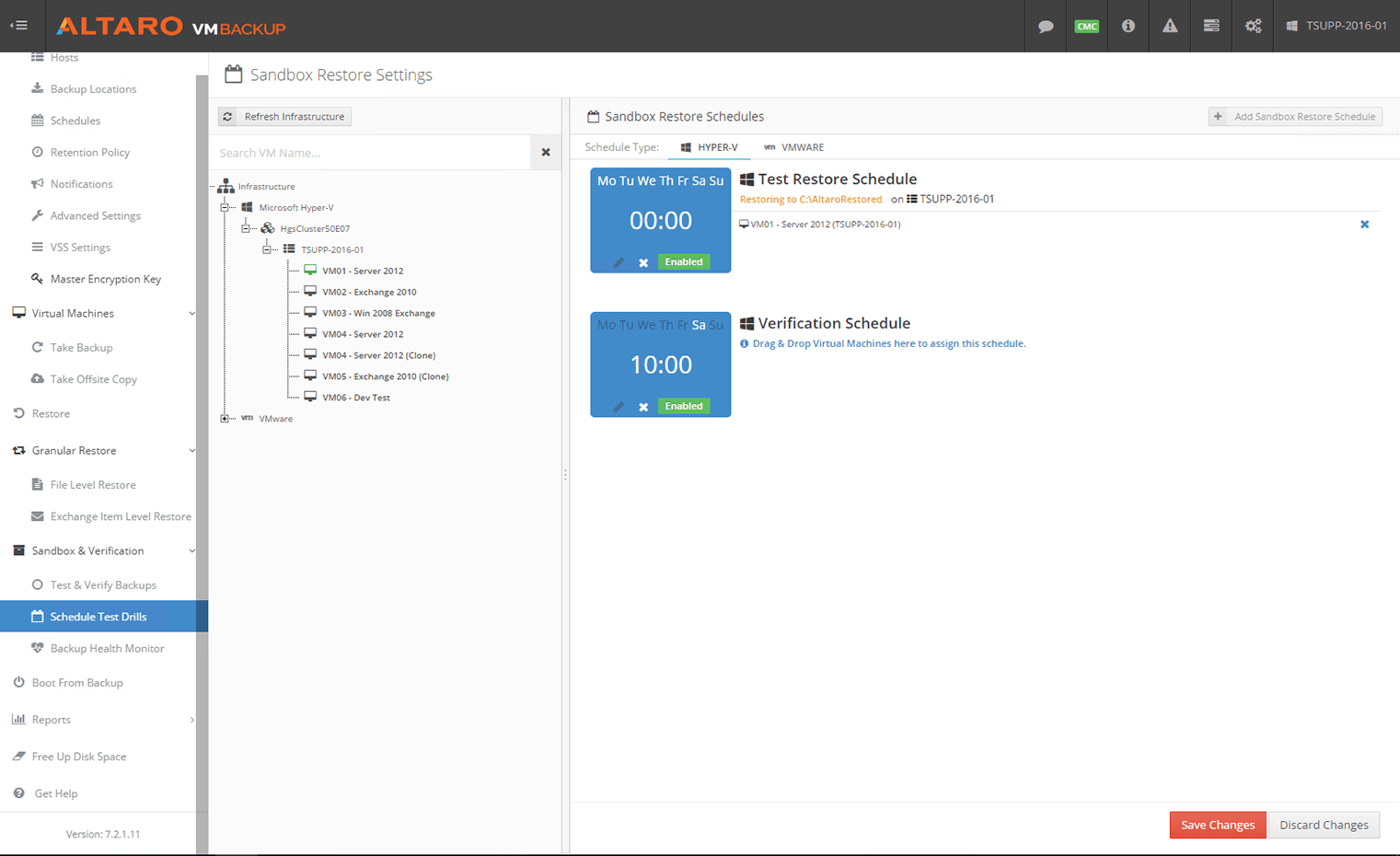The height and width of the screenshot is (856, 1400).
Task: Edit Test Restore Schedule with pencil icon
Action: 619,262
